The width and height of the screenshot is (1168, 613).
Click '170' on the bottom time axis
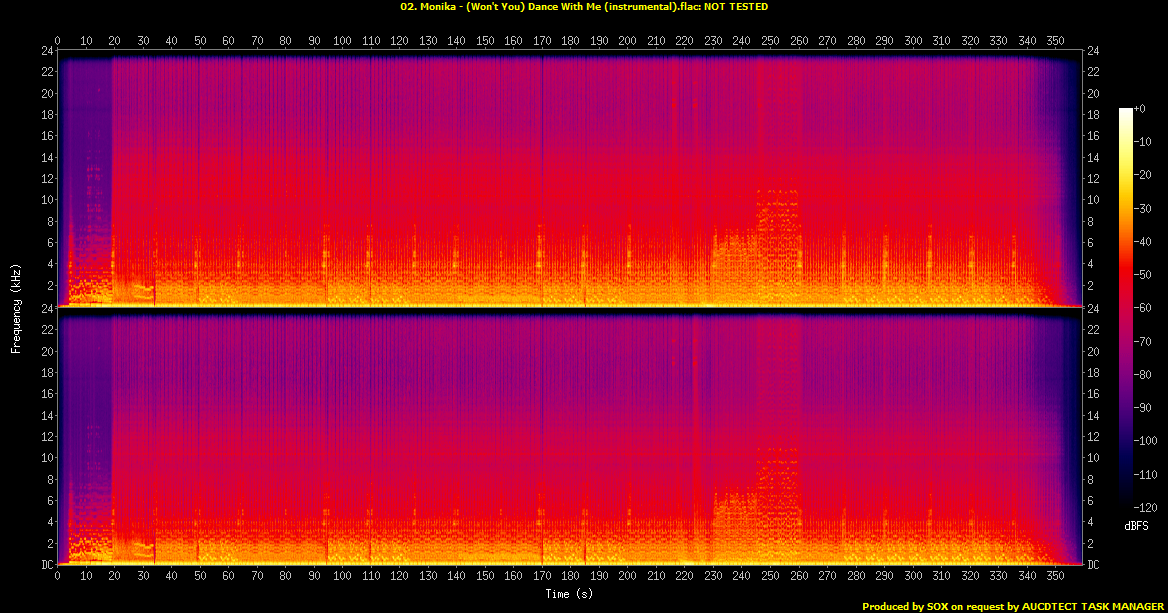click(x=542, y=576)
